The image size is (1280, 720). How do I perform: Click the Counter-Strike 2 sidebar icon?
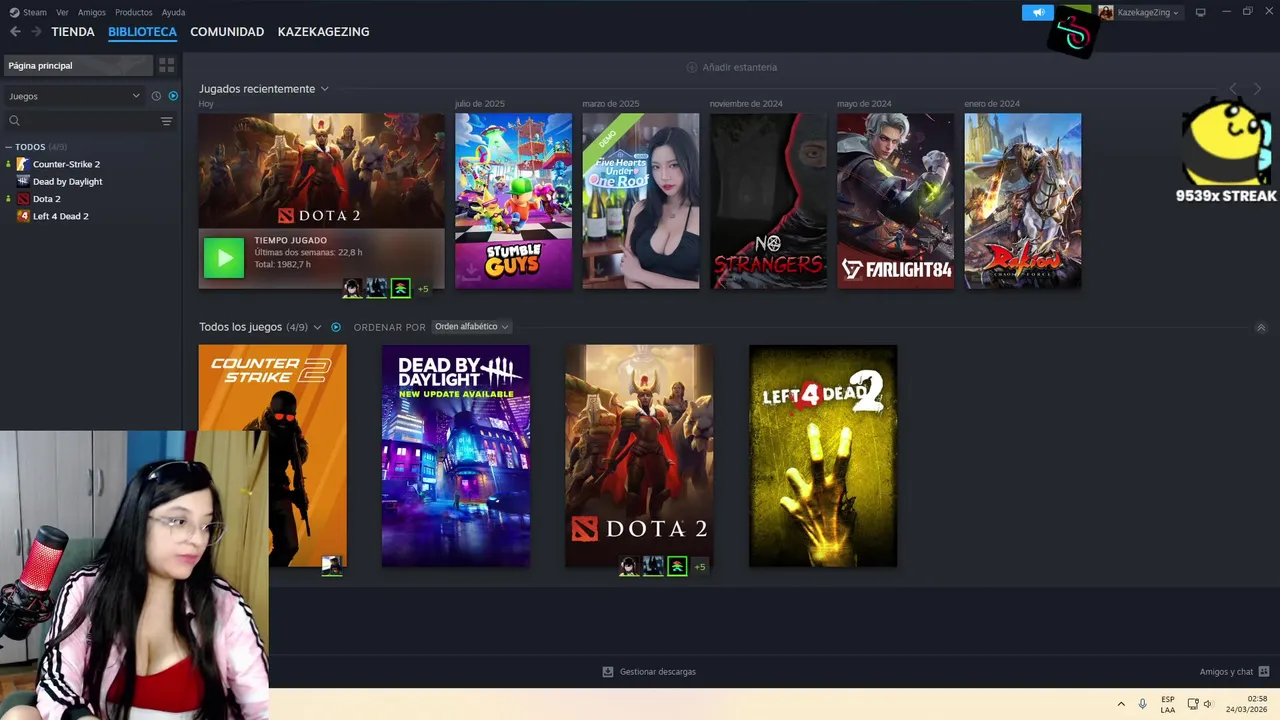point(23,164)
